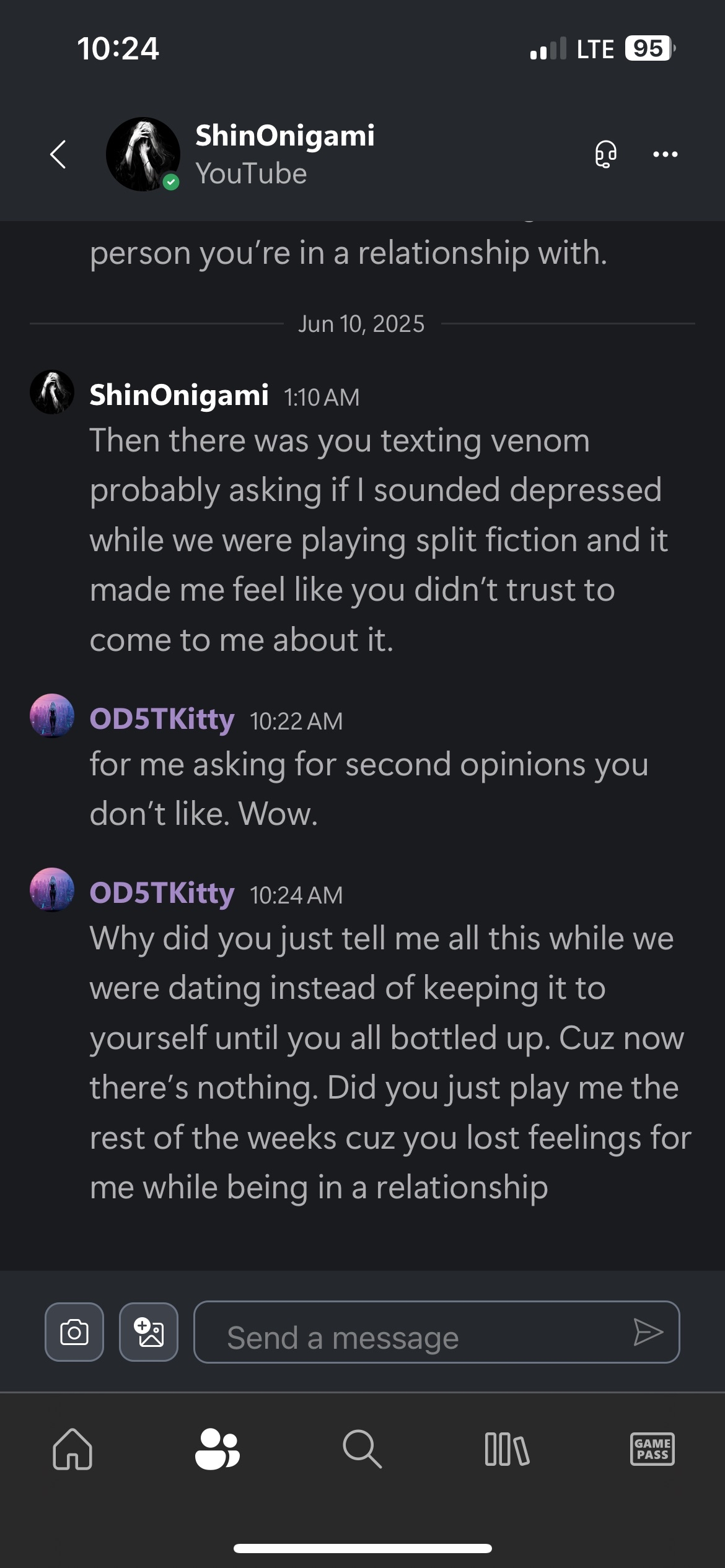Tap the back arrow in header

coord(58,154)
